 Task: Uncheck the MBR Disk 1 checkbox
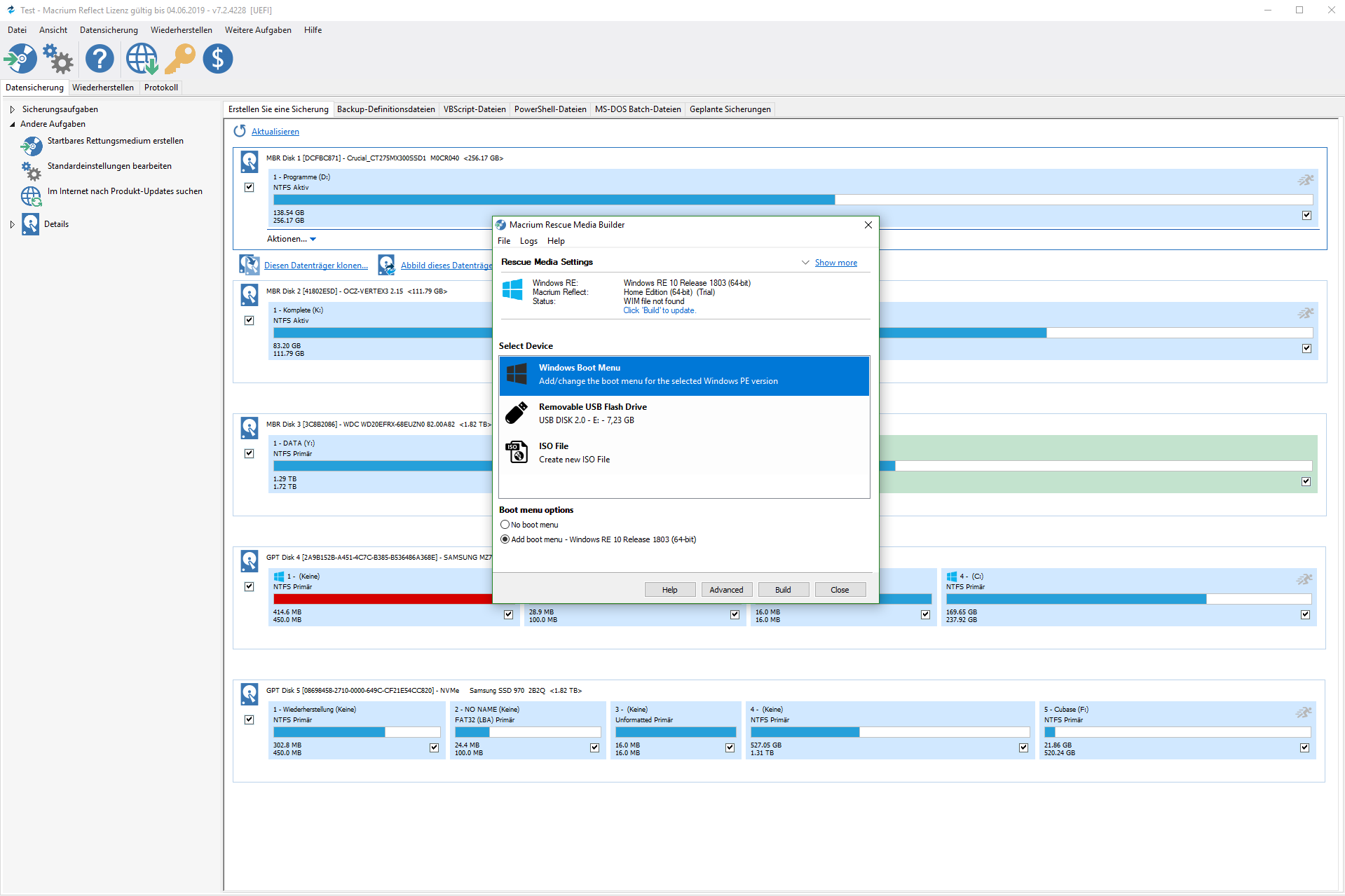(249, 187)
